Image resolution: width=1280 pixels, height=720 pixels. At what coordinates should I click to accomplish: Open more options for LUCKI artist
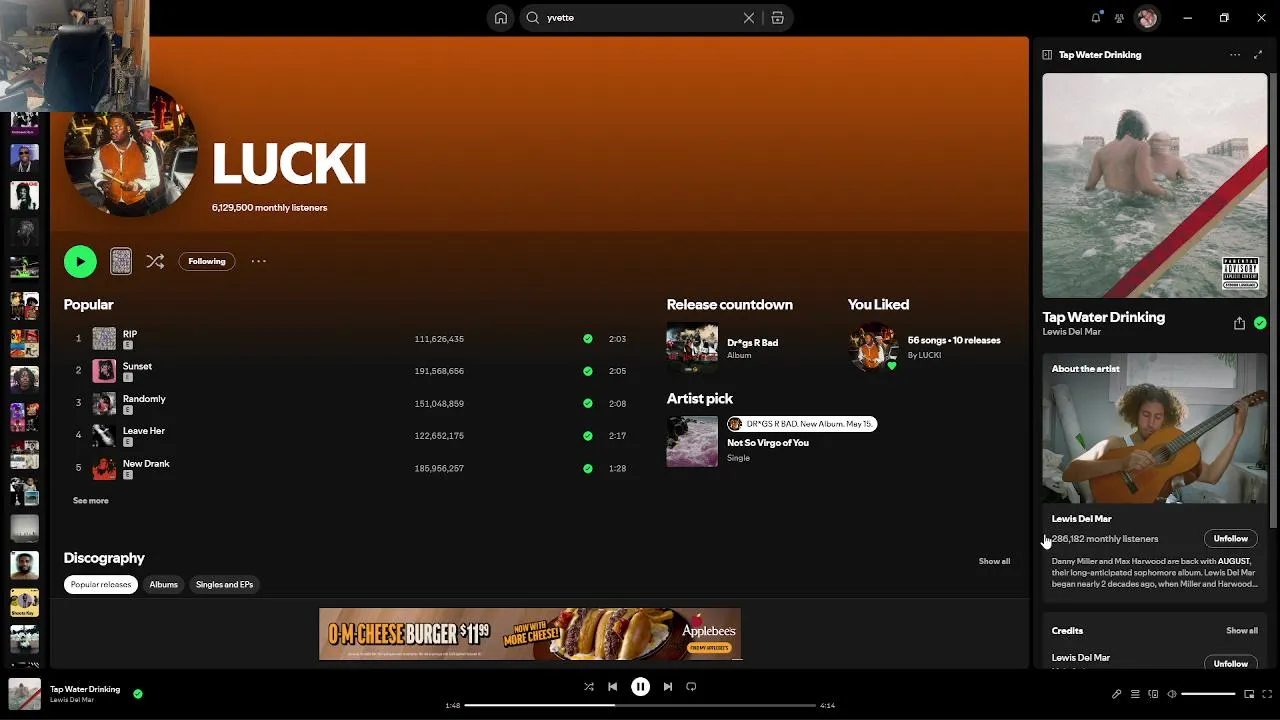tap(259, 261)
